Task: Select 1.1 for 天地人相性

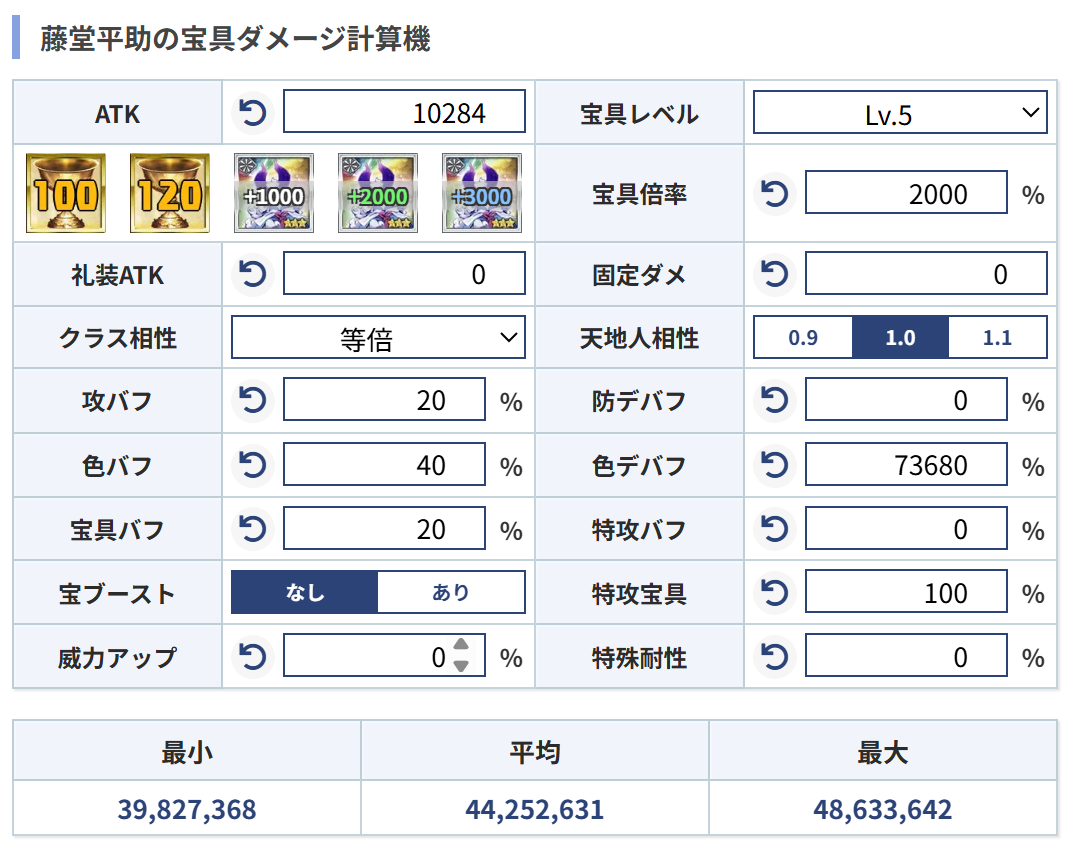Action: point(998,337)
